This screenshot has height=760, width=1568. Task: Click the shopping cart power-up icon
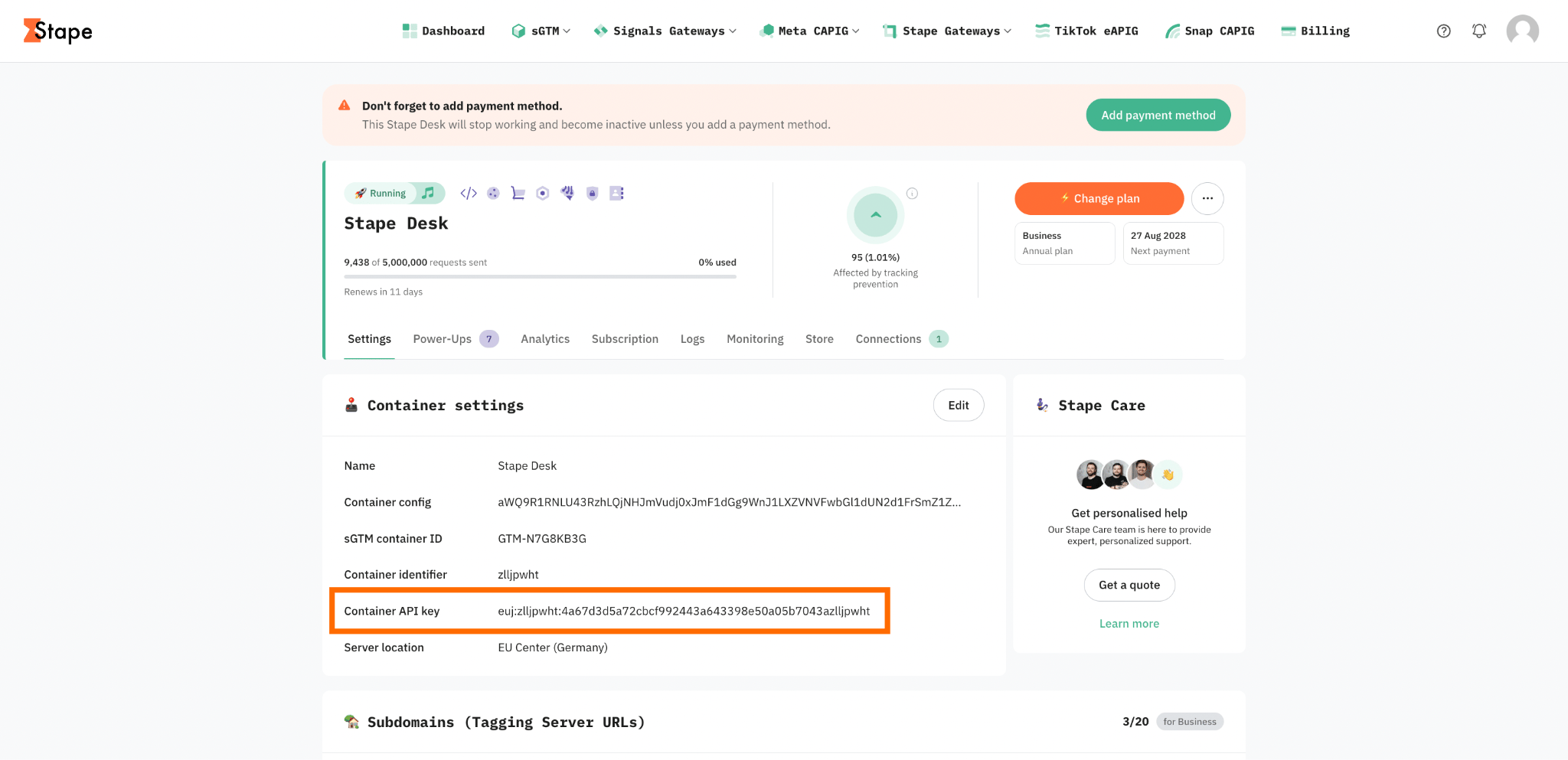(x=518, y=193)
